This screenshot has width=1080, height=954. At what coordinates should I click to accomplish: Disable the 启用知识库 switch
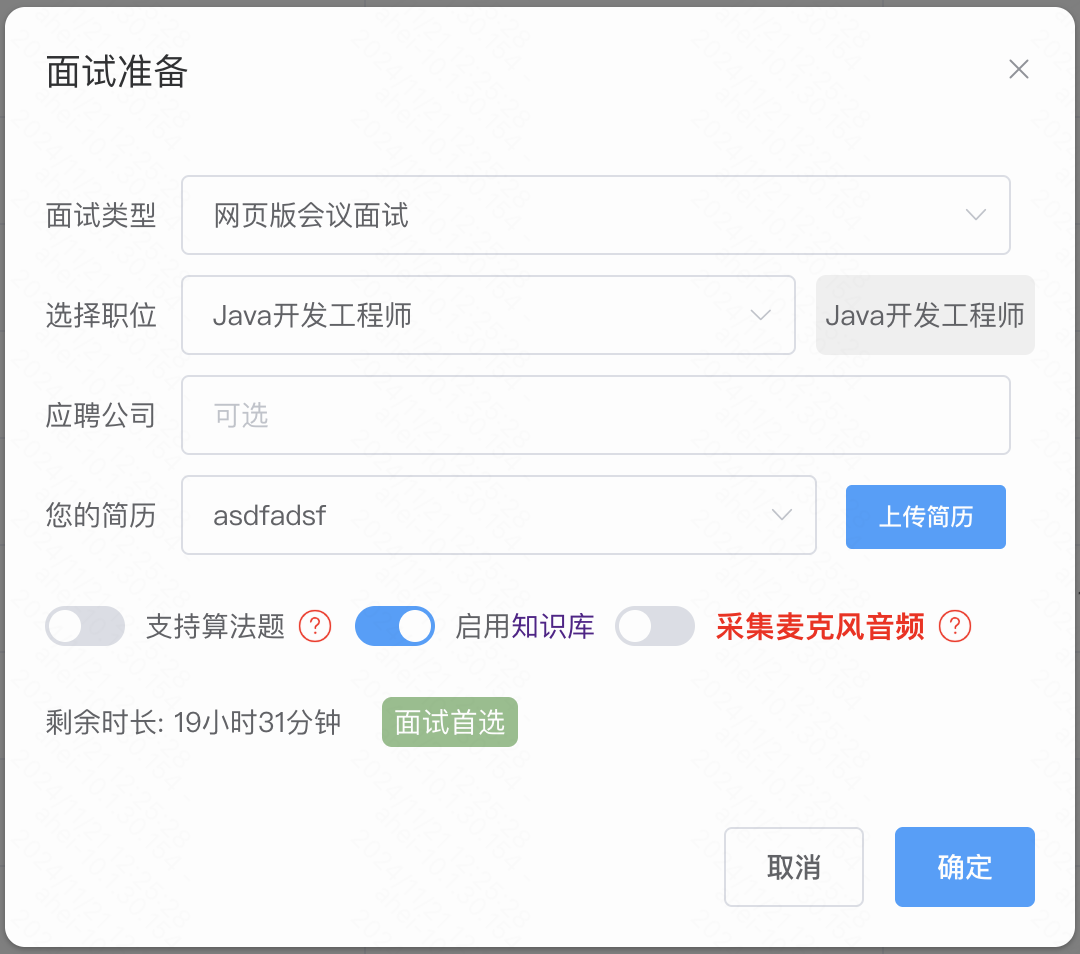coord(395,626)
